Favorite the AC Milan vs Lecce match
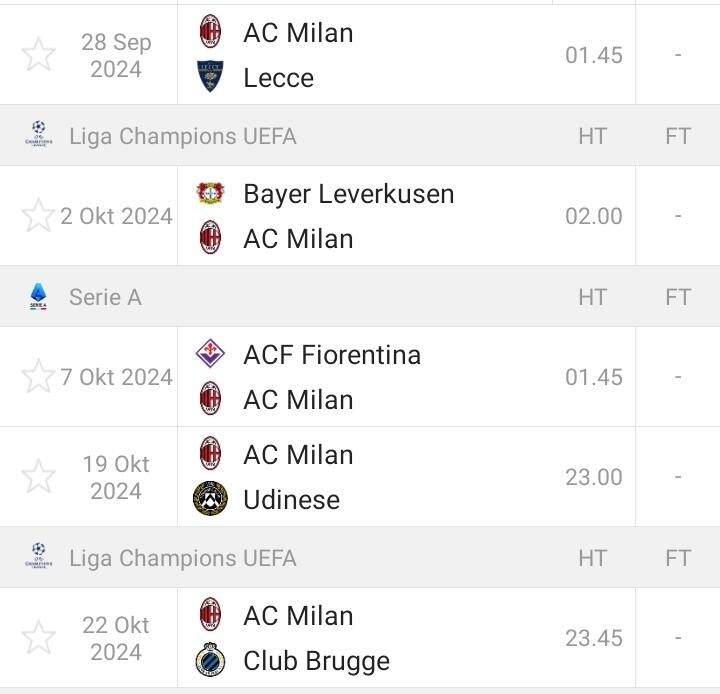The height and width of the screenshot is (694, 720). 38,55
